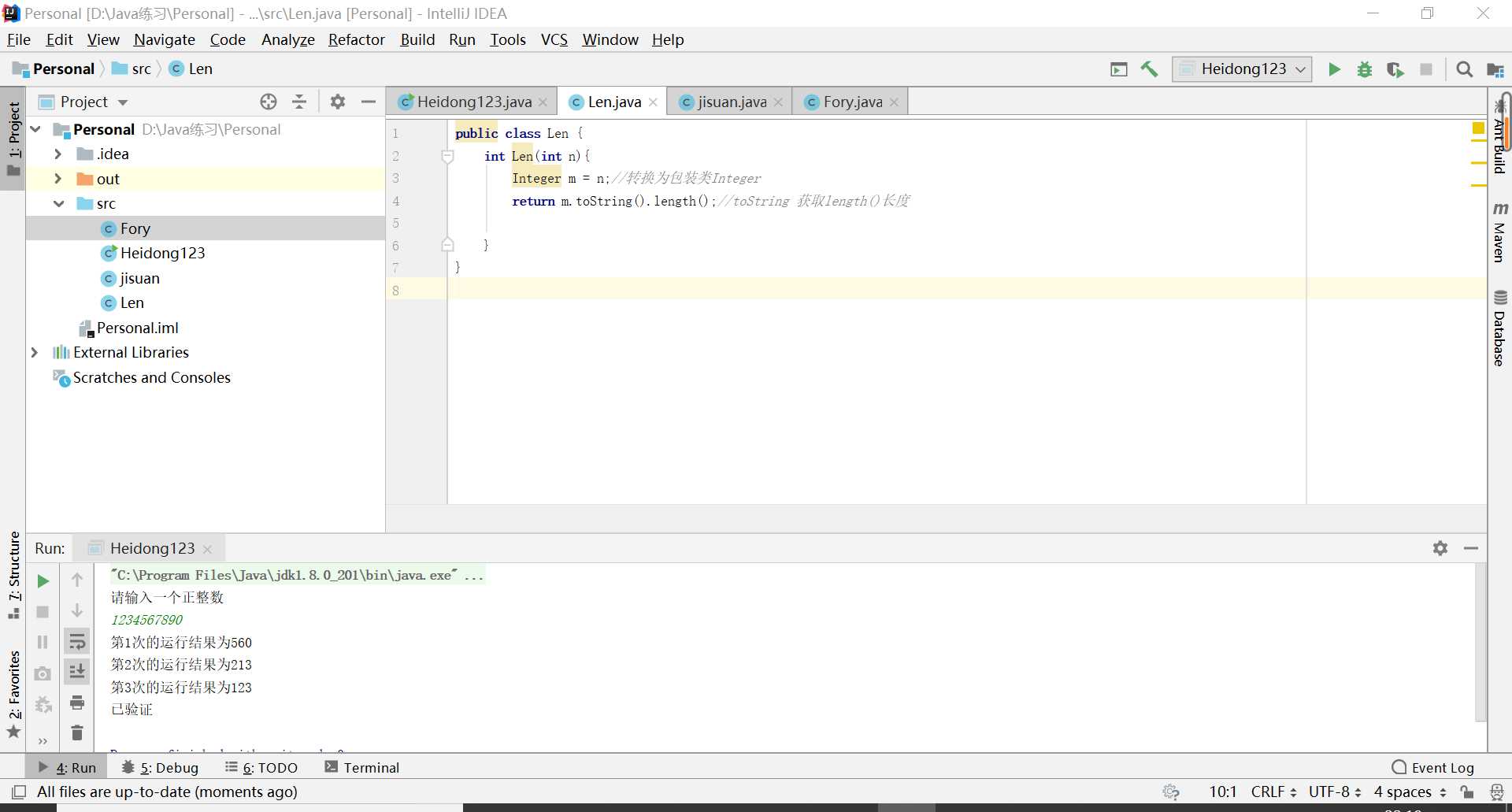Open Project panel settings gear
The height and width of the screenshot is (812, 1512).
[x=338, y=102]
